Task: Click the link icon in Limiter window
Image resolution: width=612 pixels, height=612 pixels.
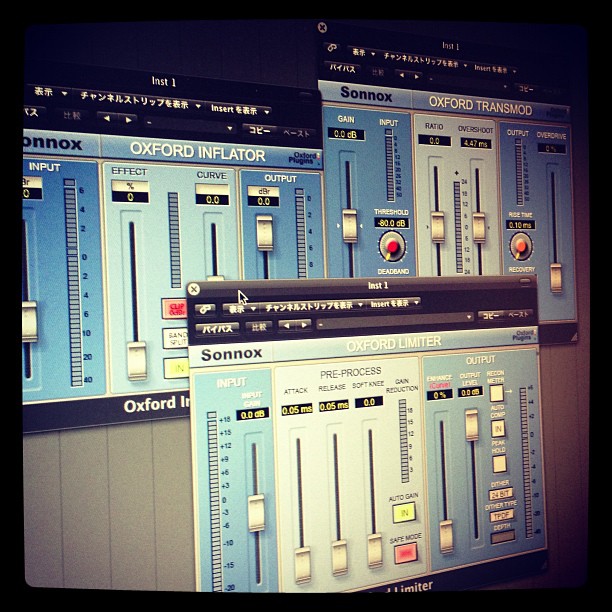Action: coord(205,310)
